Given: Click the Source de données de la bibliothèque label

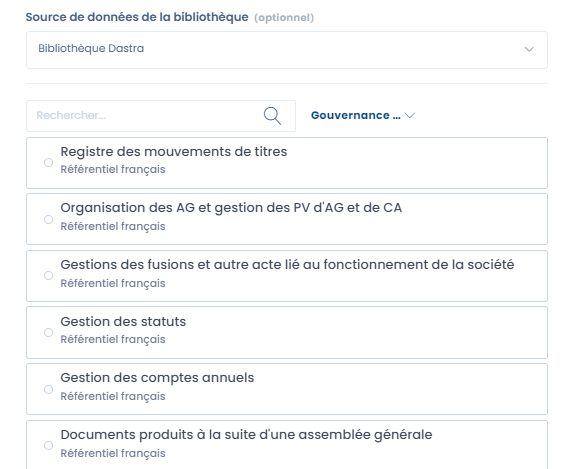Looking at the screenshot, I should [137, 17].
